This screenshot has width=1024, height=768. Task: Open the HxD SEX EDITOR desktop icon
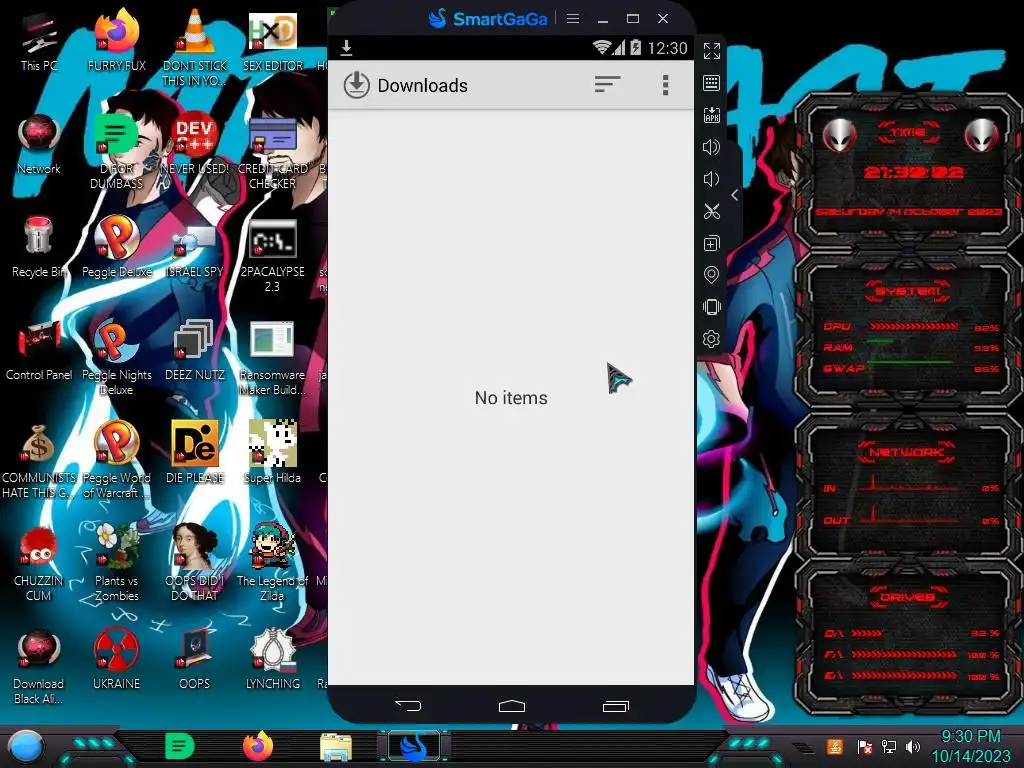click(x=272, y=30)
